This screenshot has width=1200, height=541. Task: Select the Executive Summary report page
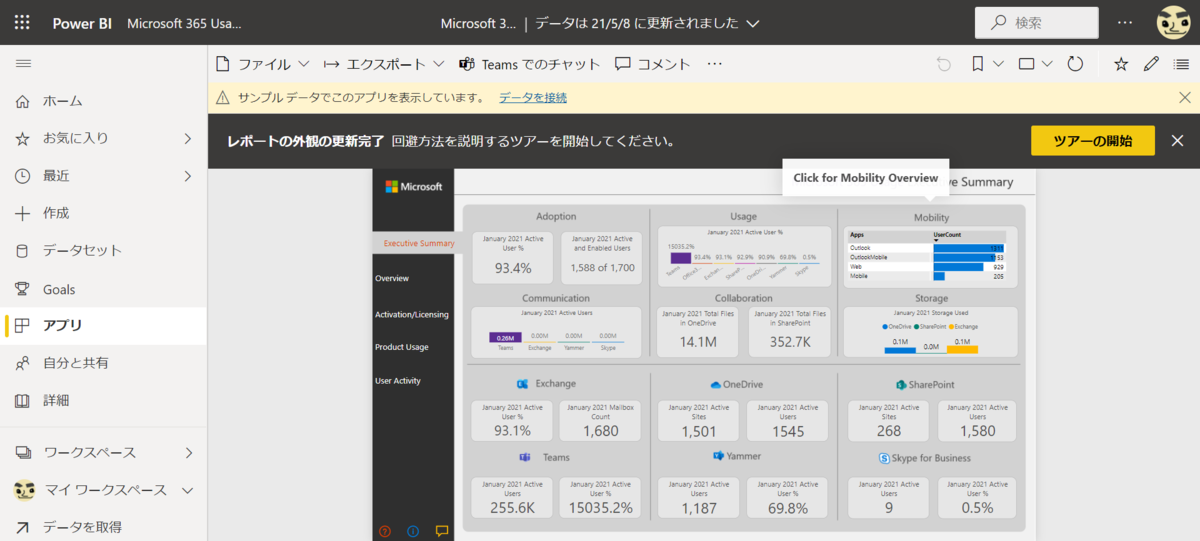418,243
